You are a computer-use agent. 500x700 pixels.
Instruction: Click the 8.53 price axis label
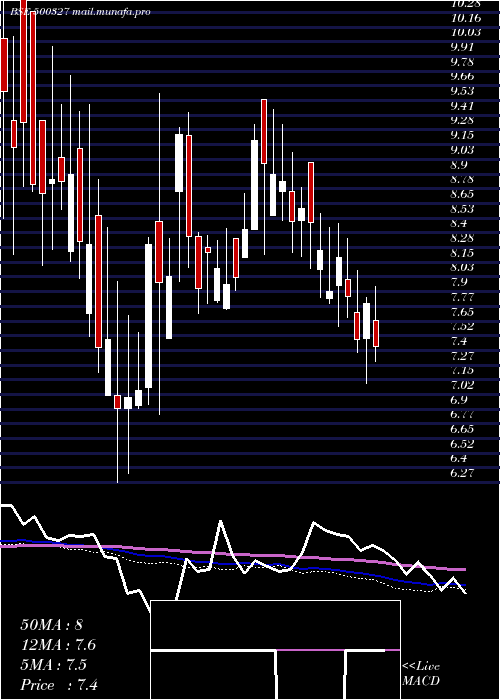tap(462, 208)
